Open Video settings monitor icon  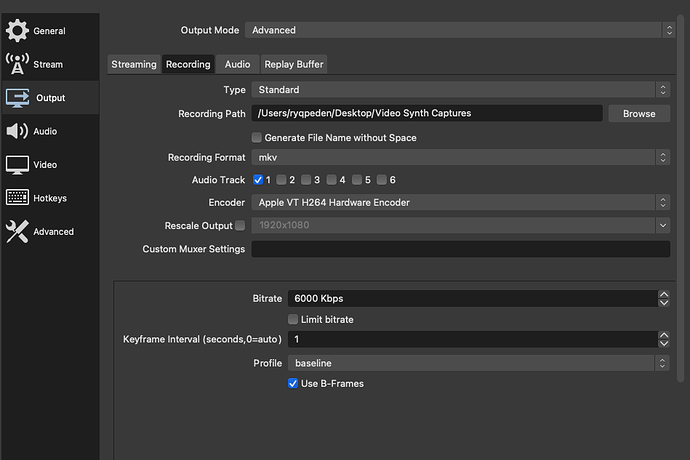click(x=17, y=165)
